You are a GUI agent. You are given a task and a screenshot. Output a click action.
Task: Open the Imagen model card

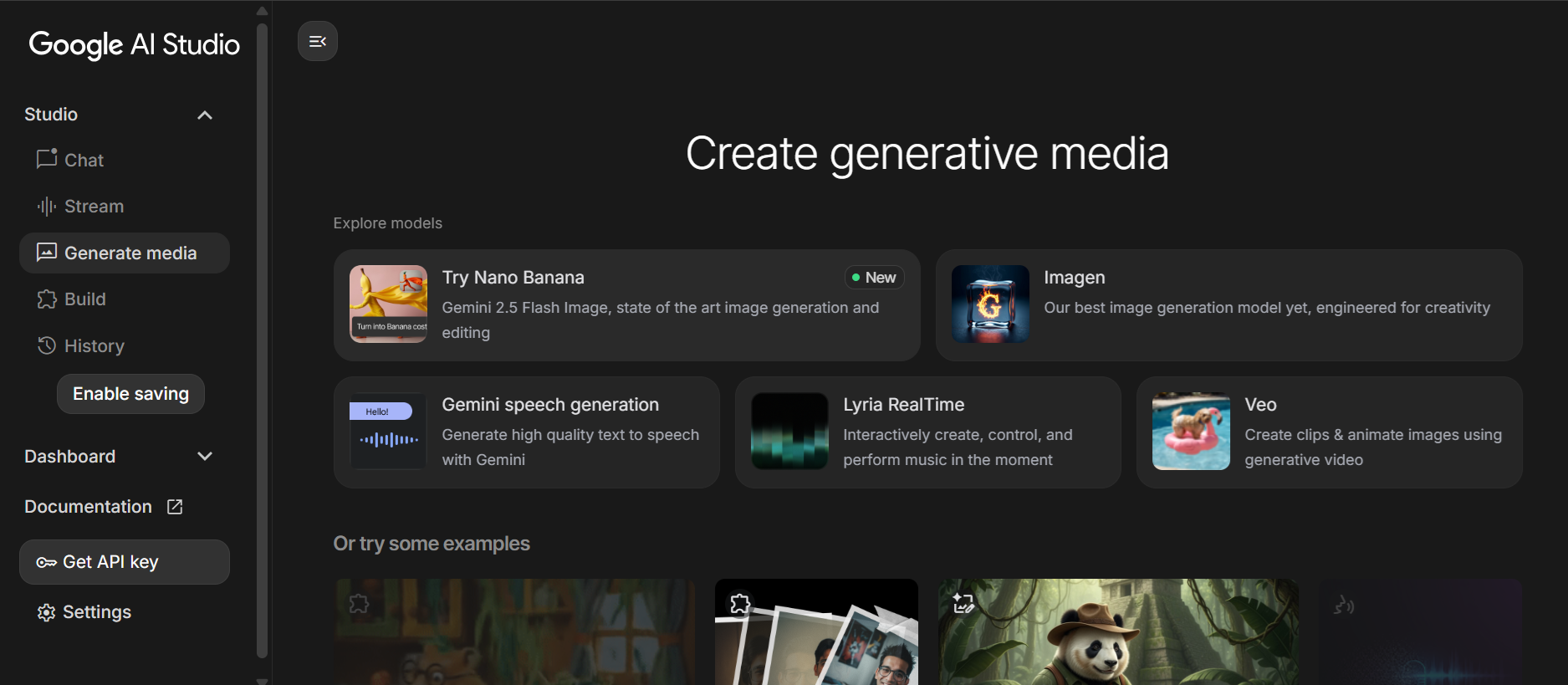(1229, 305)
